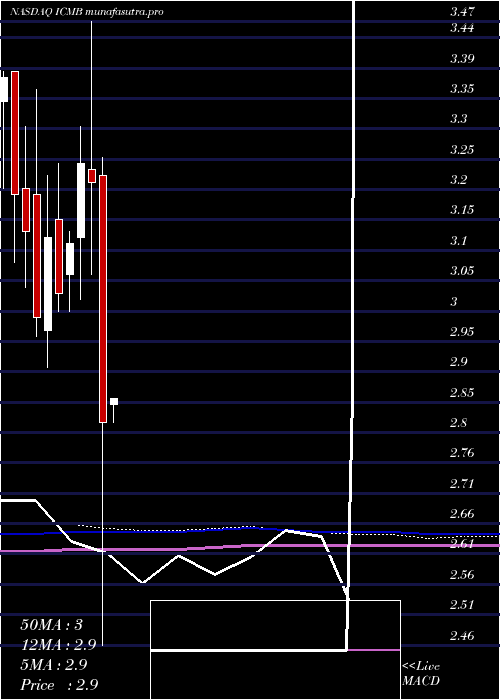Viewport: 500px width, 700px height.
Task: Click the 2.71 price axis label
Action: coord(462,483)
